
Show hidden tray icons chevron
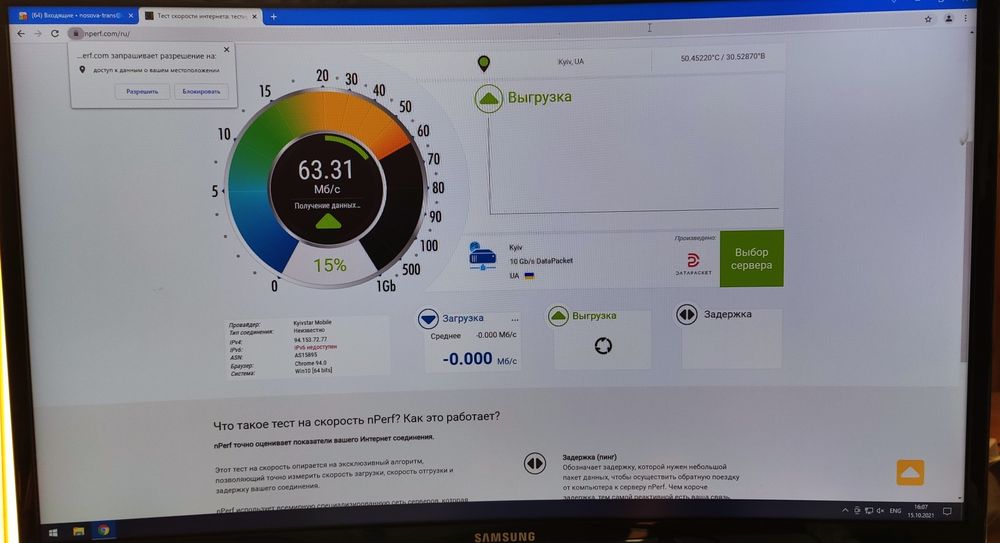[x=845, y=510]
